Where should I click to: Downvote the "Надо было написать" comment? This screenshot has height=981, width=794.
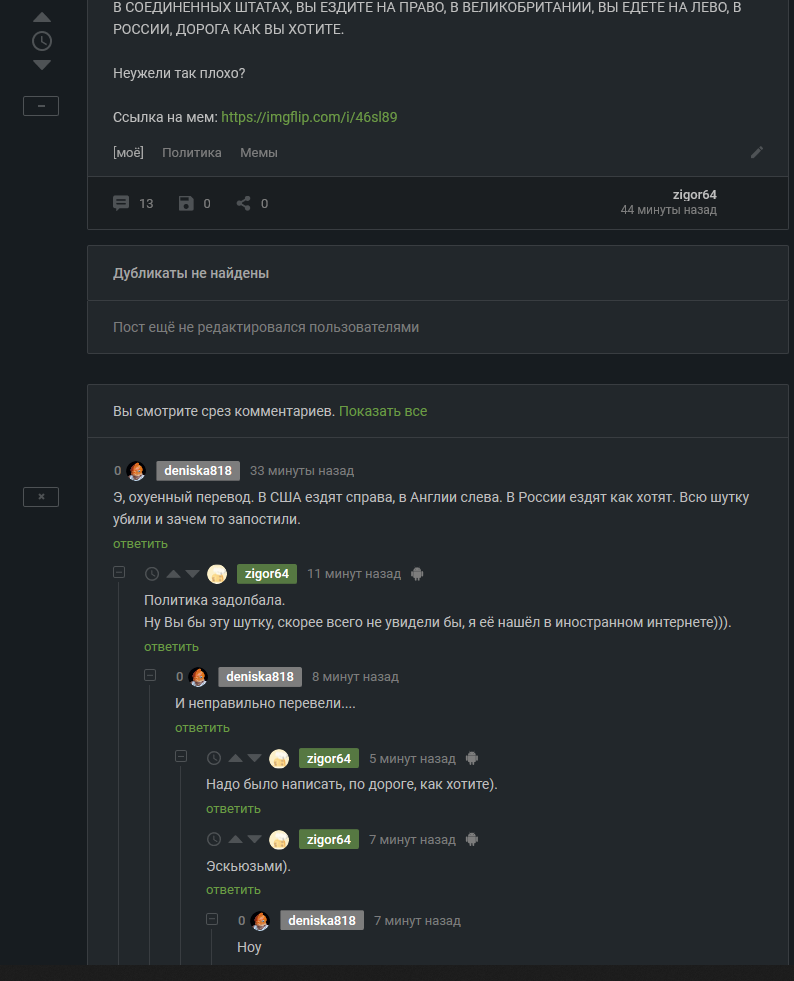[x=254, y=758]
